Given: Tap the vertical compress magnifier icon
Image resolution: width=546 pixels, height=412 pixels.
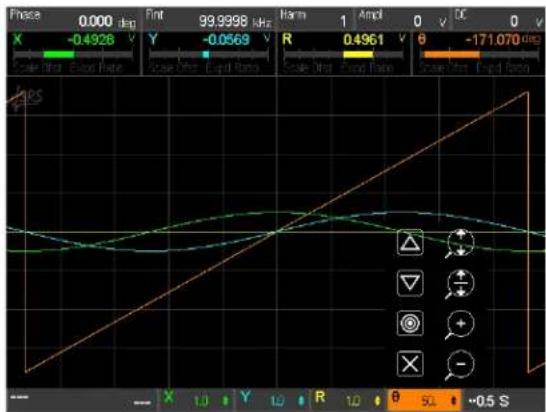Looking at the screenshot, I should pyautogui.click(x=460, y=284).
